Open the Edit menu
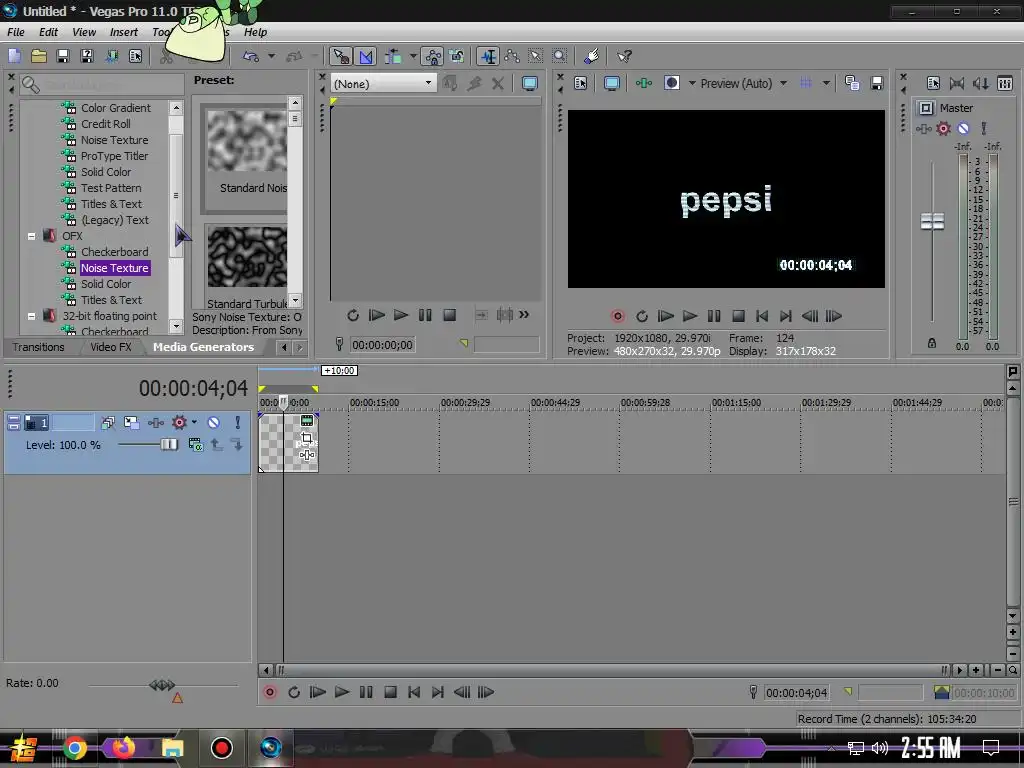The height and width of the screenshot is (768, 1024). 48,32
